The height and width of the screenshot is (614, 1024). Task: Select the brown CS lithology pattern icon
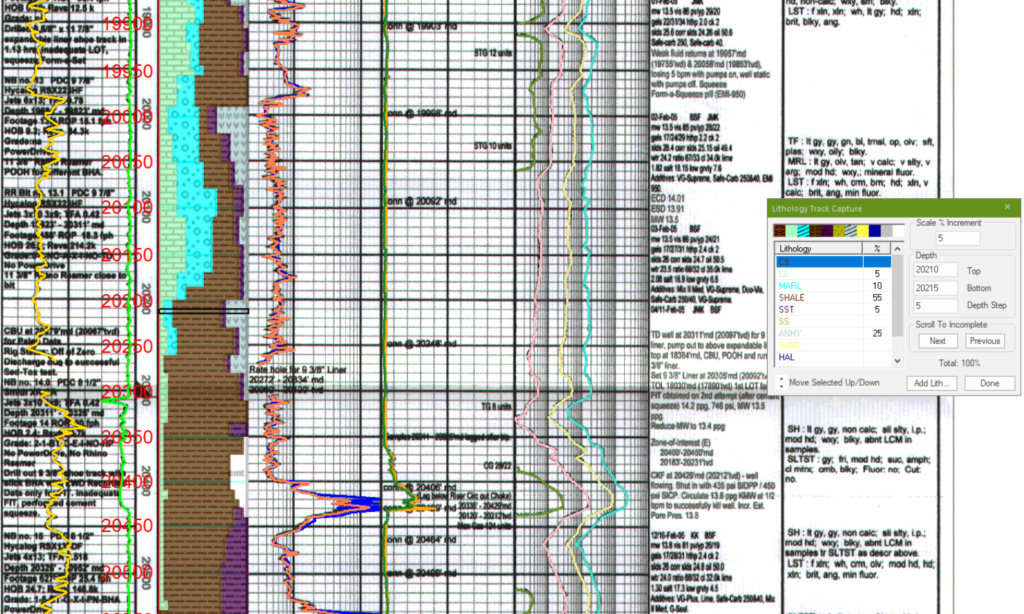tap(779, 231)
